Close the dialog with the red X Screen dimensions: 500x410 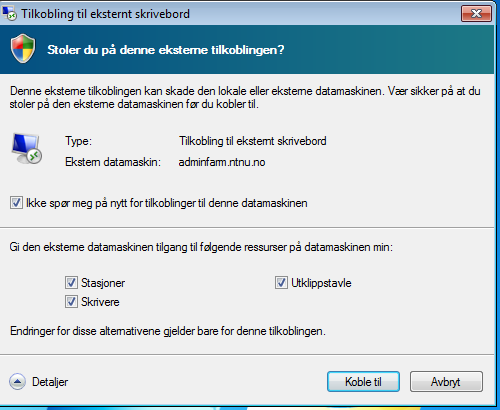(x=476, y=14)
